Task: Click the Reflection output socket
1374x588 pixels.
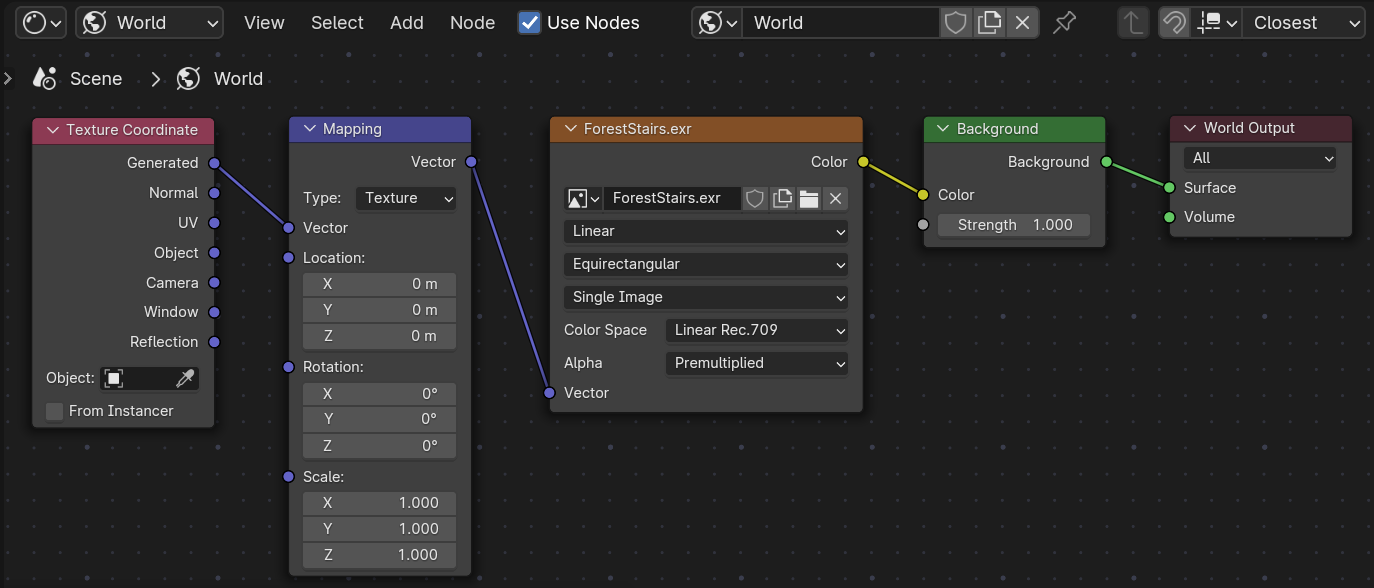Action: pos(213,342)
